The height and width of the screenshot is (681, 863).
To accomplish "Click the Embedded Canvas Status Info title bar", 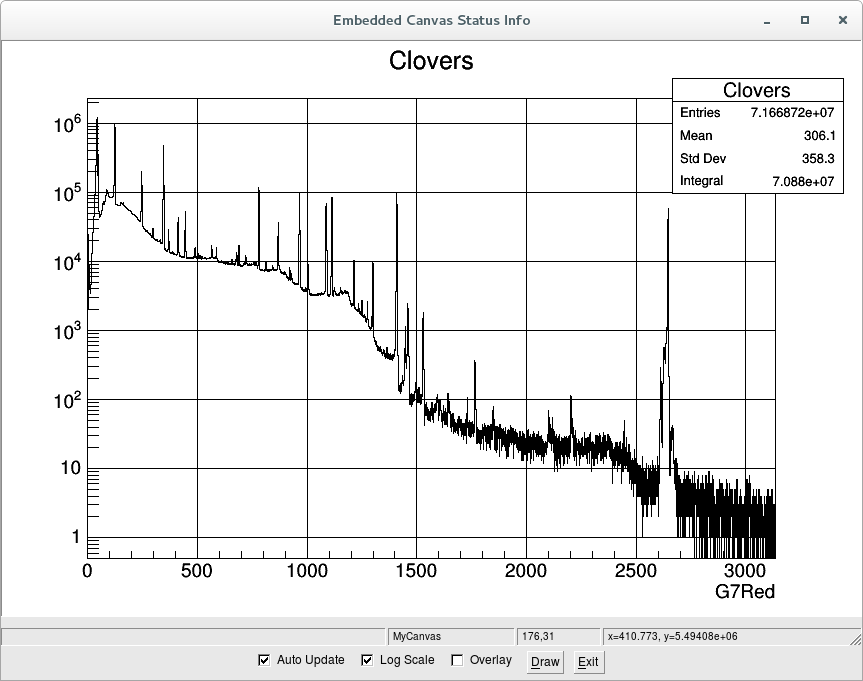I will click(432, 20).
